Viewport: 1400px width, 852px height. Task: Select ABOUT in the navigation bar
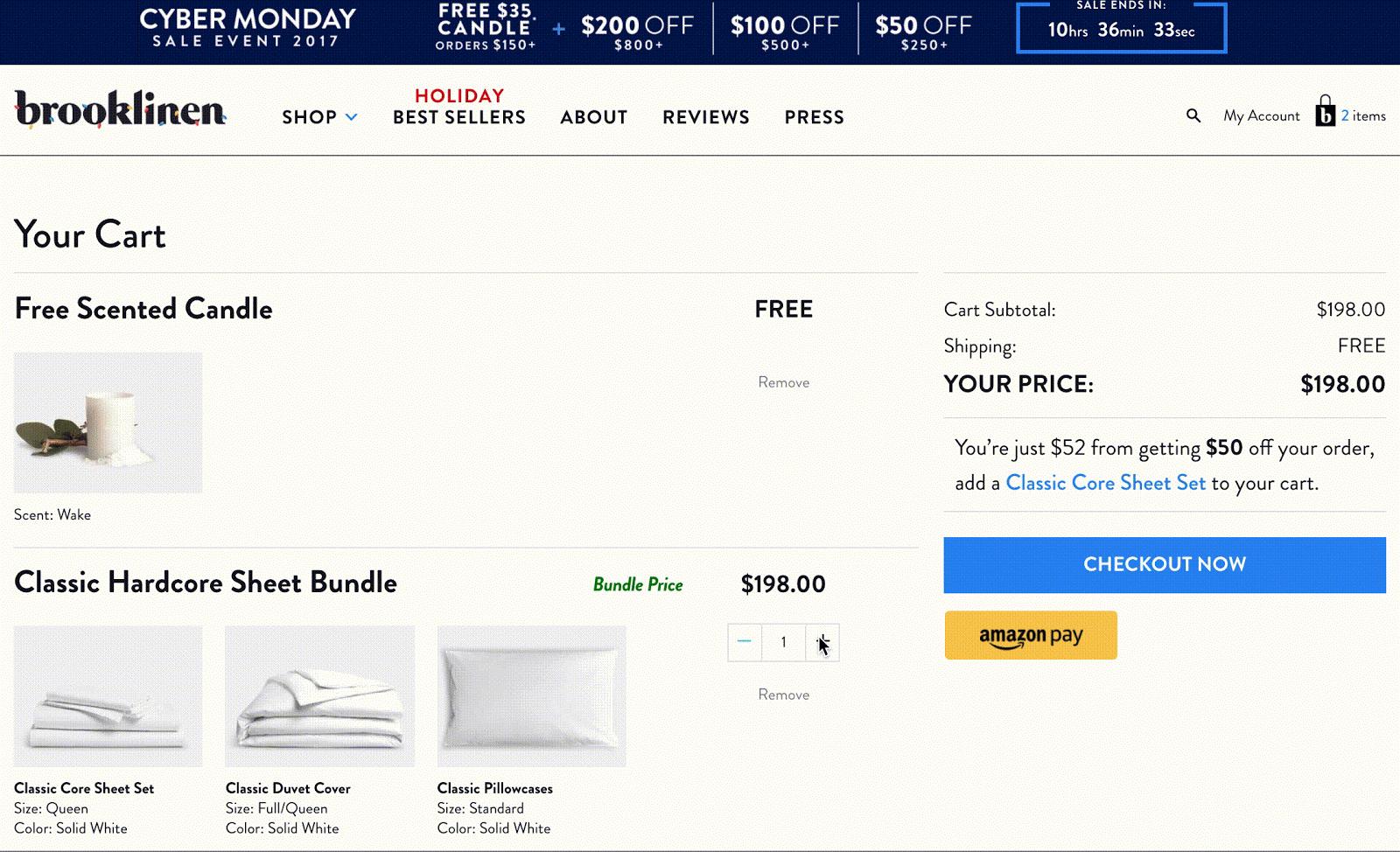(593, 116)
